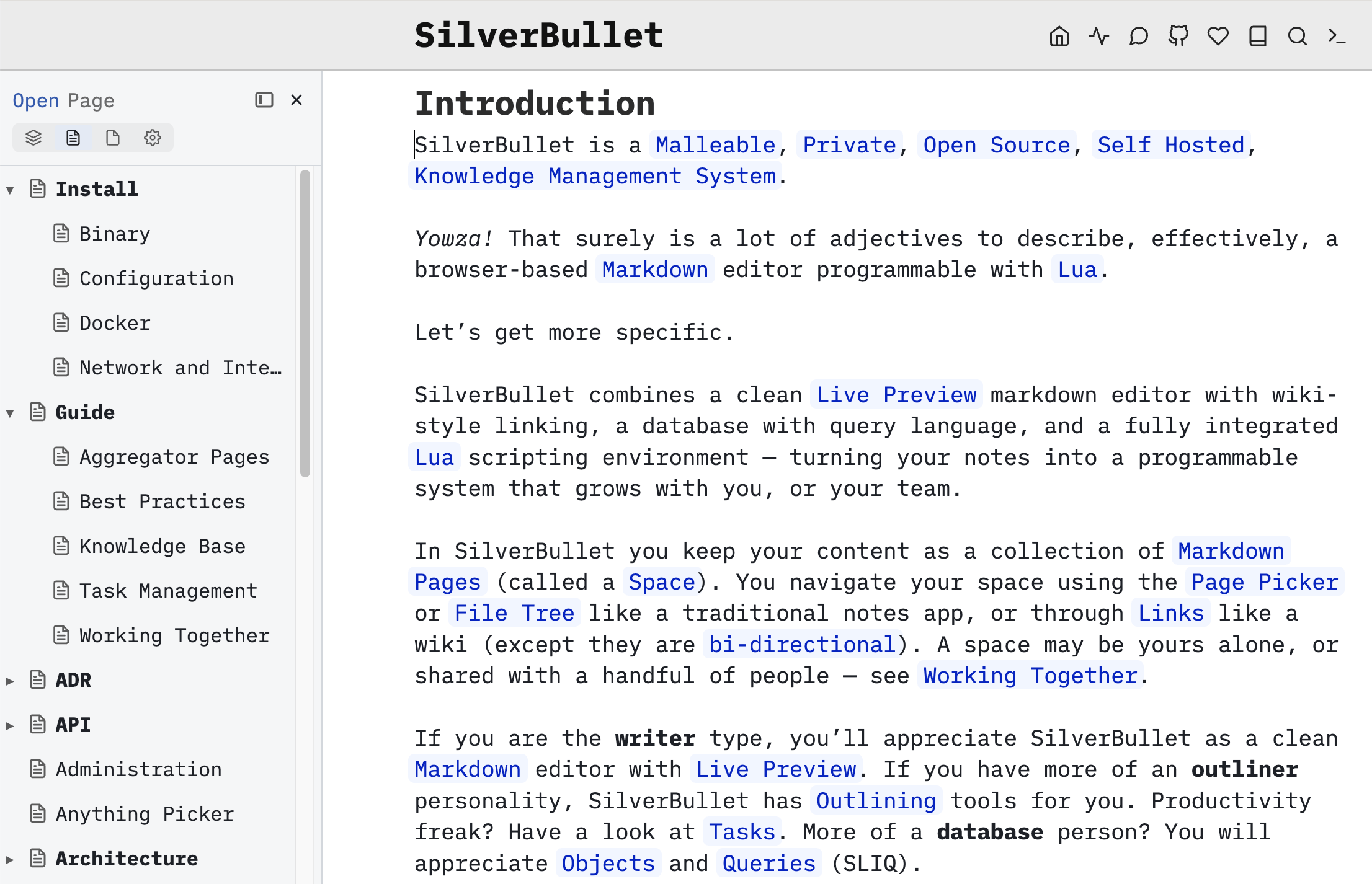Open the Configuration page in the tree
Image resolution: width=1372 pixels, height=884 pixels.
coord(156,278)
